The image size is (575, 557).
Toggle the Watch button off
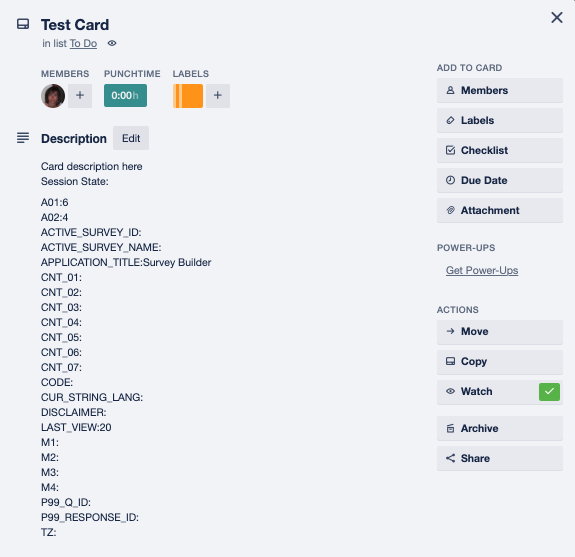(x=499, y=392)
